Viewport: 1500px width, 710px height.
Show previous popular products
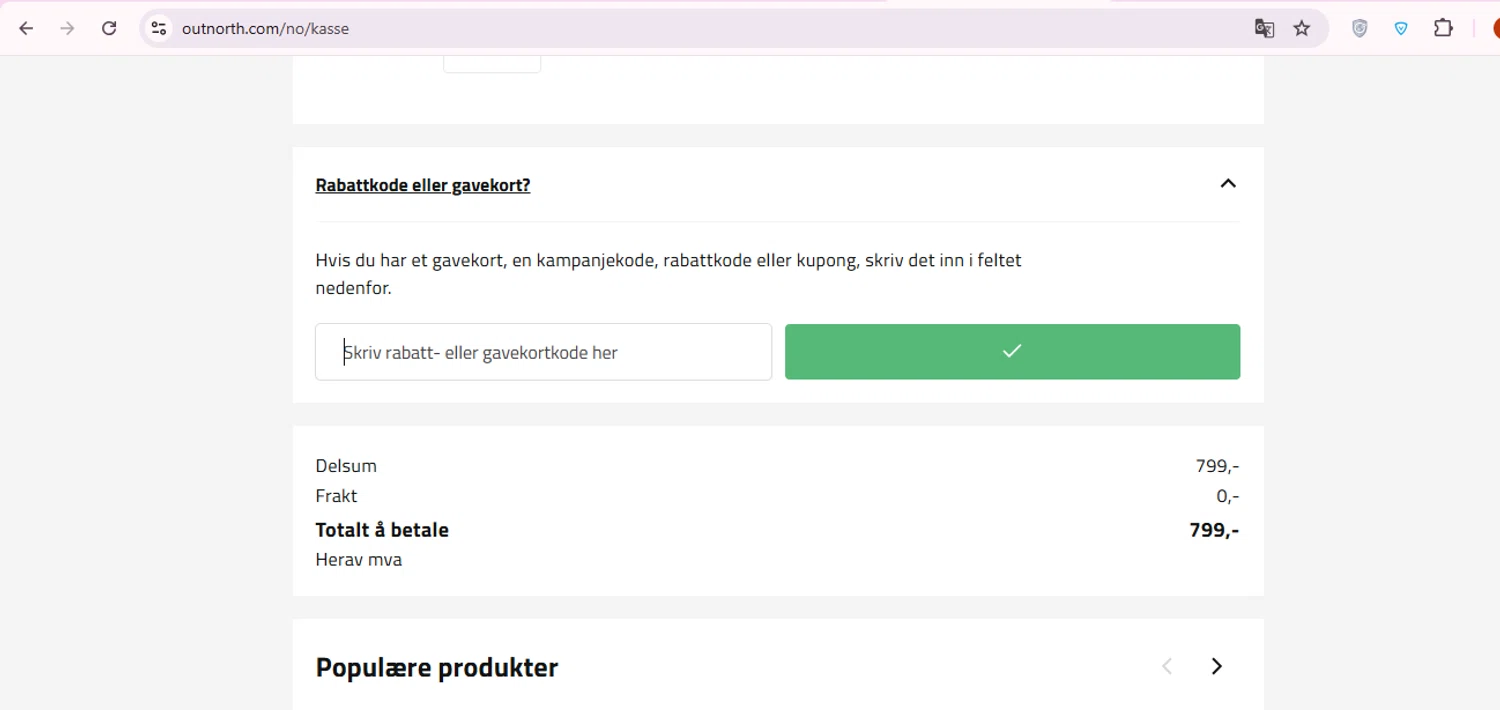(1167, 666)
